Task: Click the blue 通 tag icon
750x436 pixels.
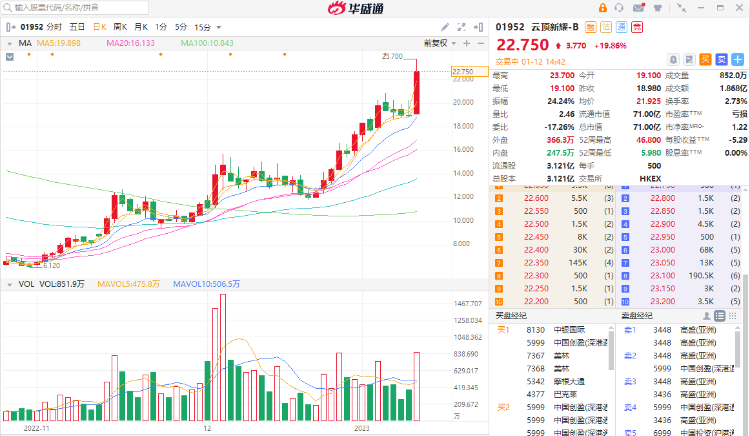Action: tap(621, 27)
